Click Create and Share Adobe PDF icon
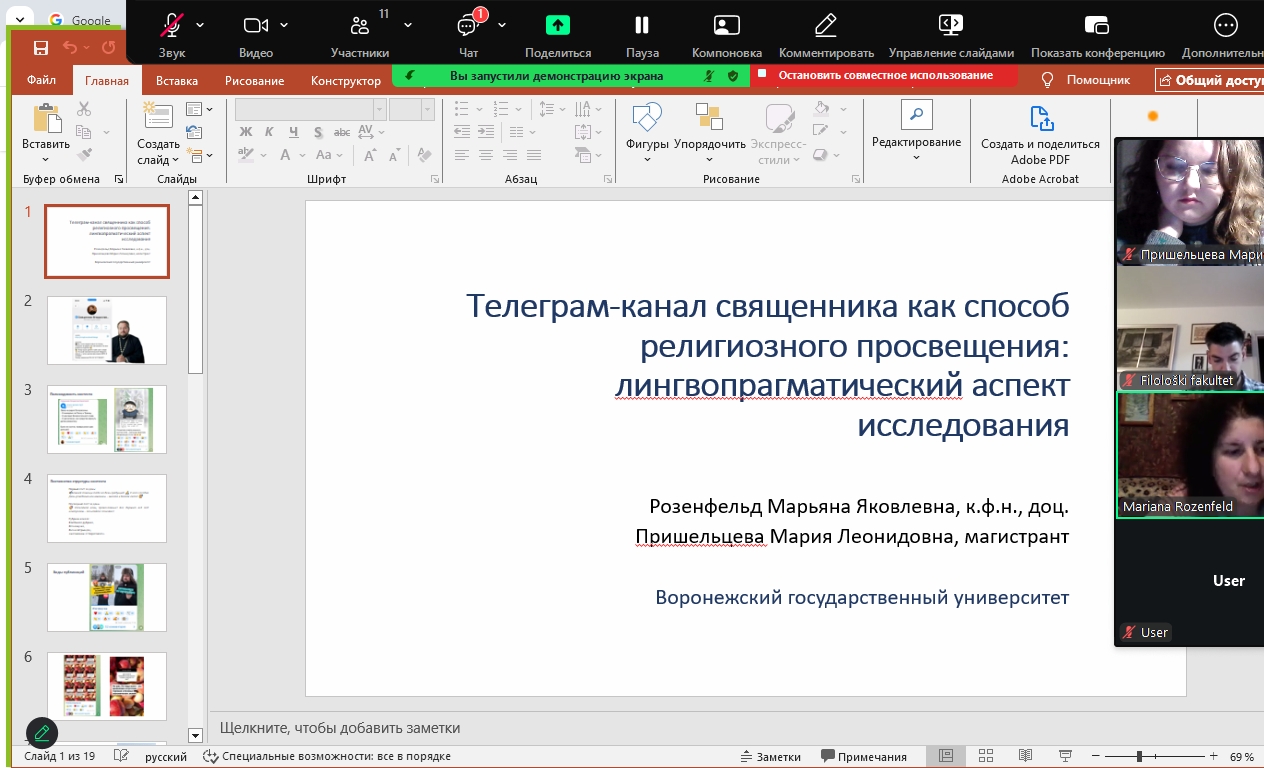 click(1040, 118)
